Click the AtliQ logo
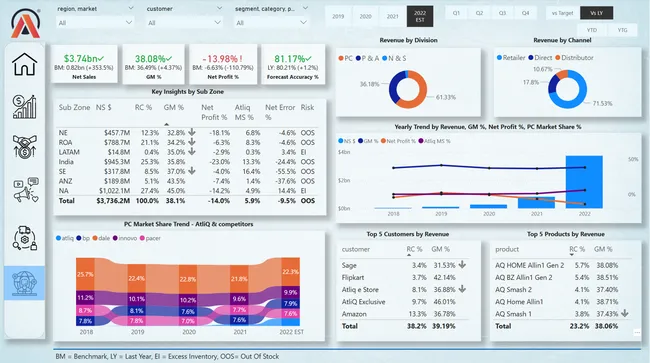 pos(25,23)
